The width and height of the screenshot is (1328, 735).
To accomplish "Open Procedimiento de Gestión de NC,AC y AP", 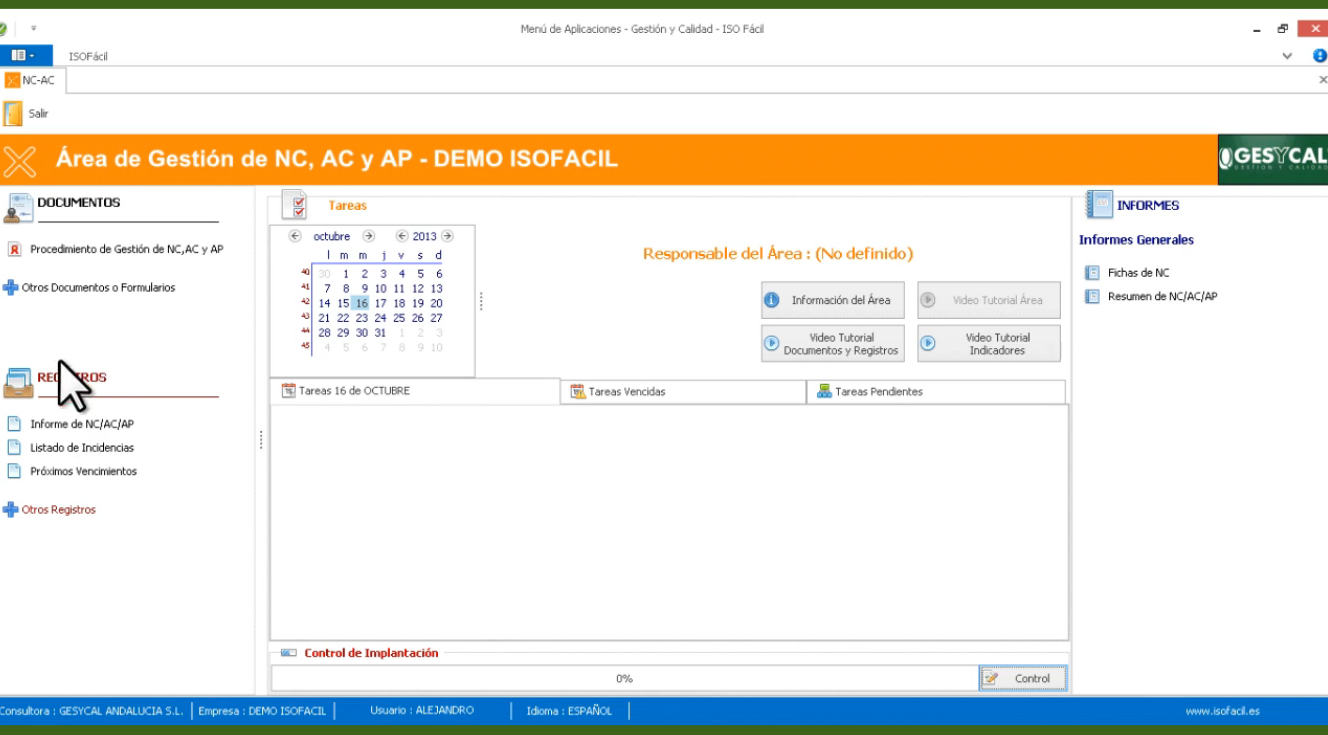I will [126, 249].
